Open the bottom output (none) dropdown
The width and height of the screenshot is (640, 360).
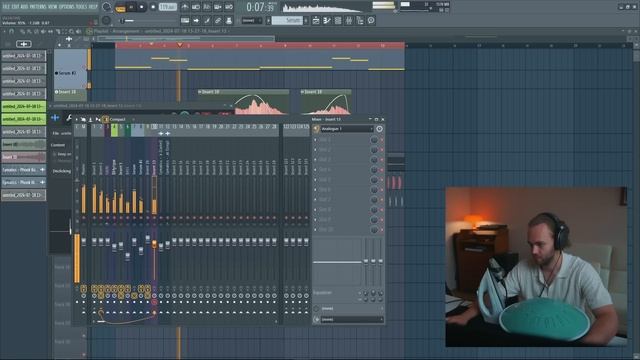tap(351, 320)
